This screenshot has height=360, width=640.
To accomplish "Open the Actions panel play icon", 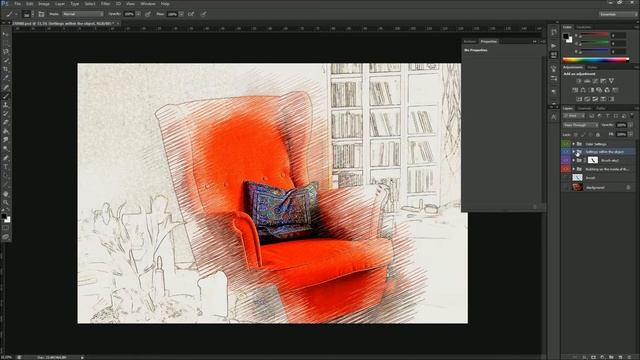I will pyautogui.click(x=553, y=46).
